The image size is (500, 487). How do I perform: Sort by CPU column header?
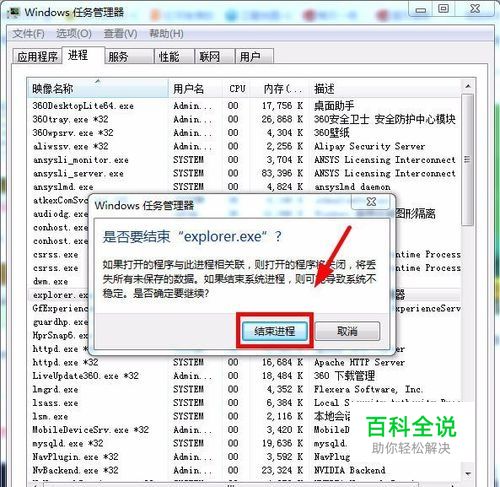click(x=237, y=88)
